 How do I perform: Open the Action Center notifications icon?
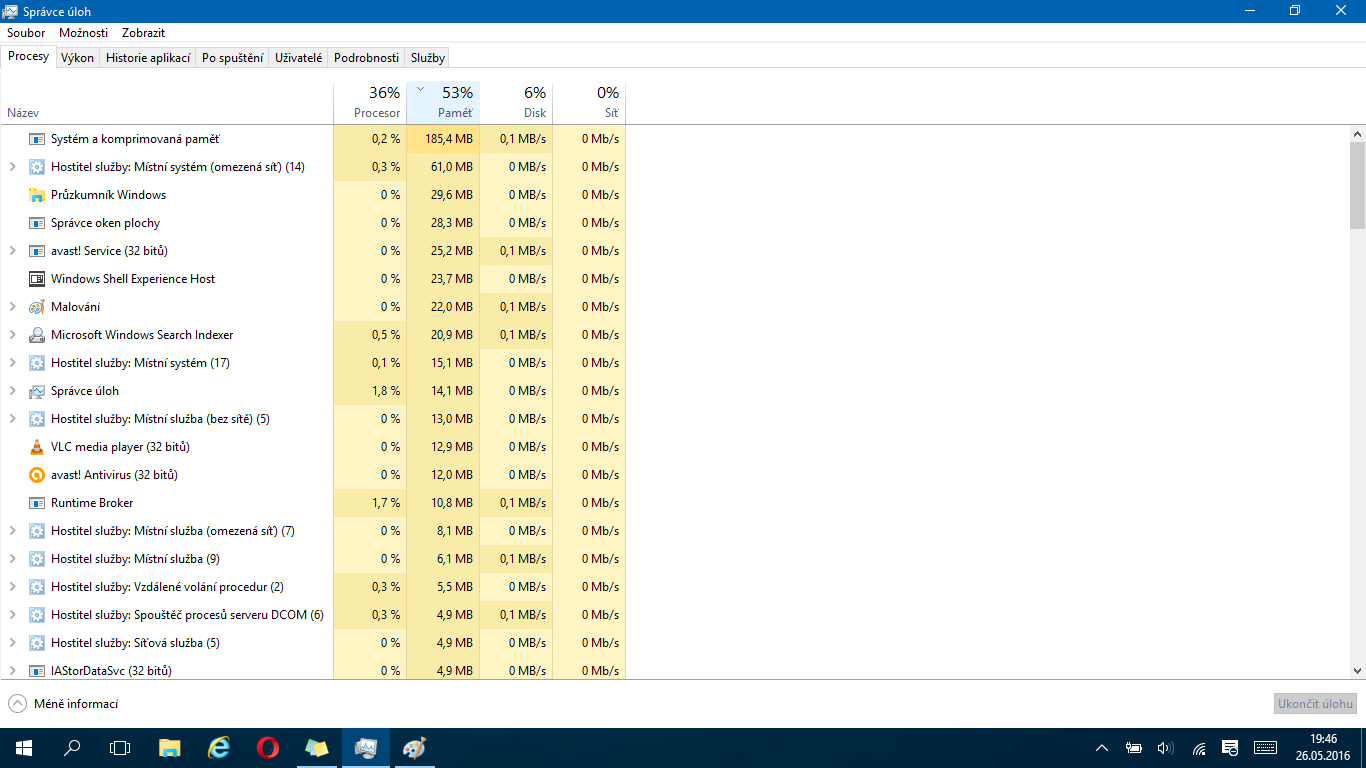coord(1231,748)
